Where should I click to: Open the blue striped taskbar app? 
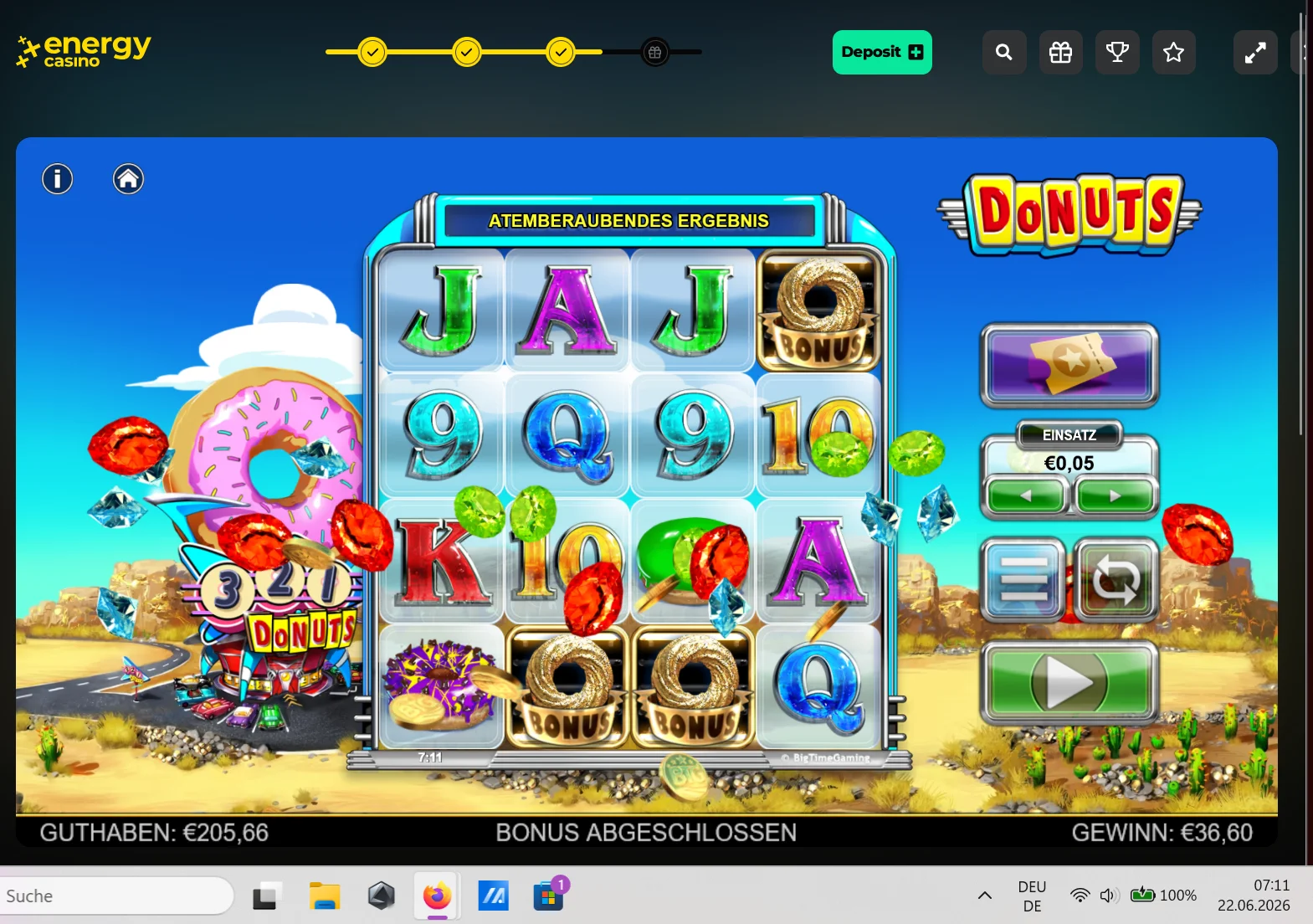[x=493, y=896]
